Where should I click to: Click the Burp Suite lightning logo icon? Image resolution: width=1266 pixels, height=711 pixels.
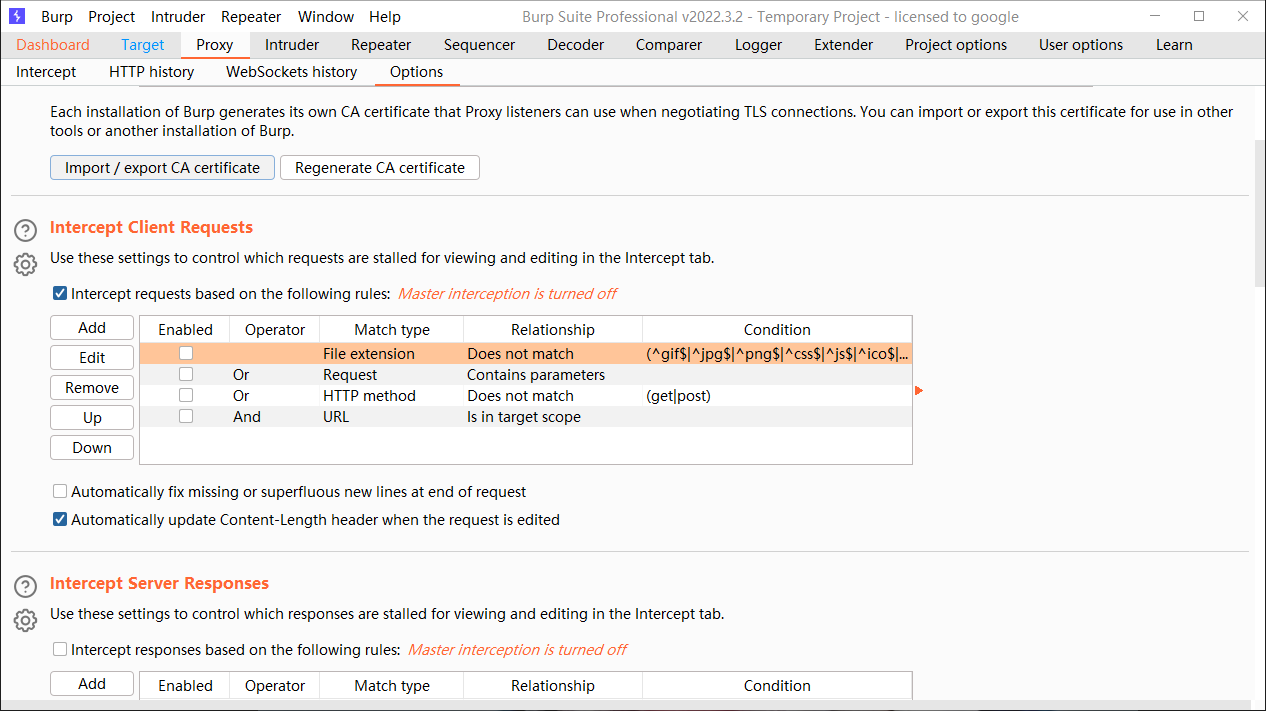17,16
